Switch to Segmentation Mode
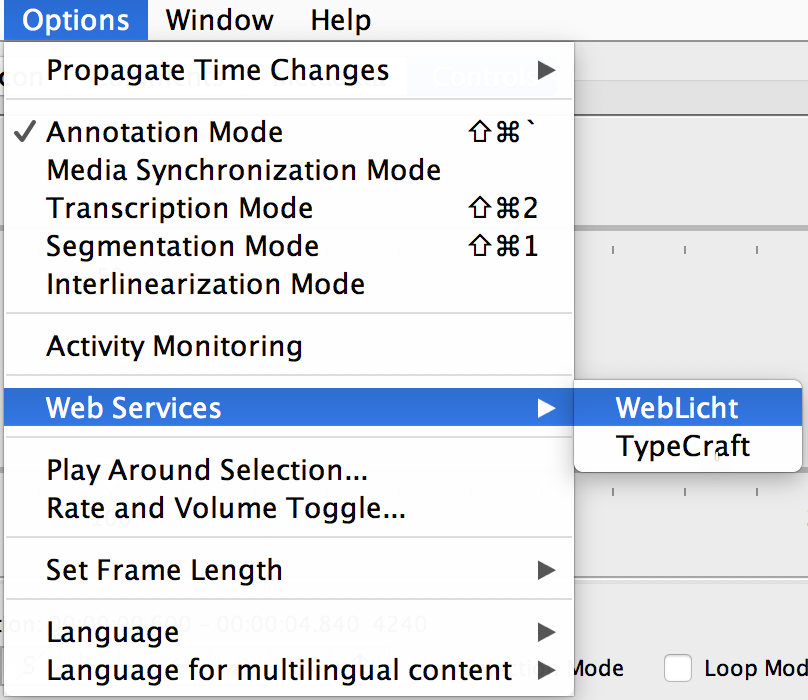Screen dimensions: 808x700 [289, 246]
